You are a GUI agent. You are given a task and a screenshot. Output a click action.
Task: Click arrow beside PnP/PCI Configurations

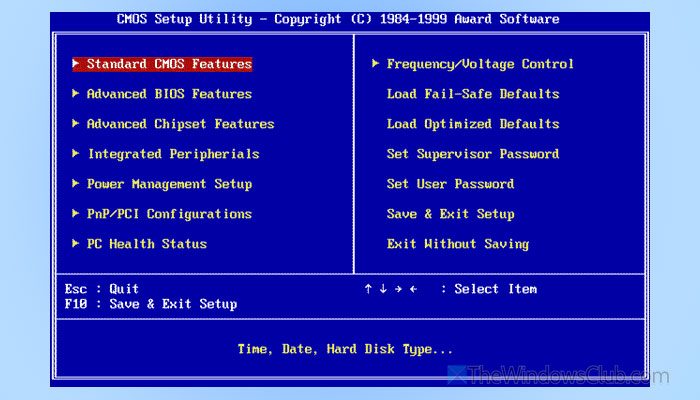(x=76, y=213)
